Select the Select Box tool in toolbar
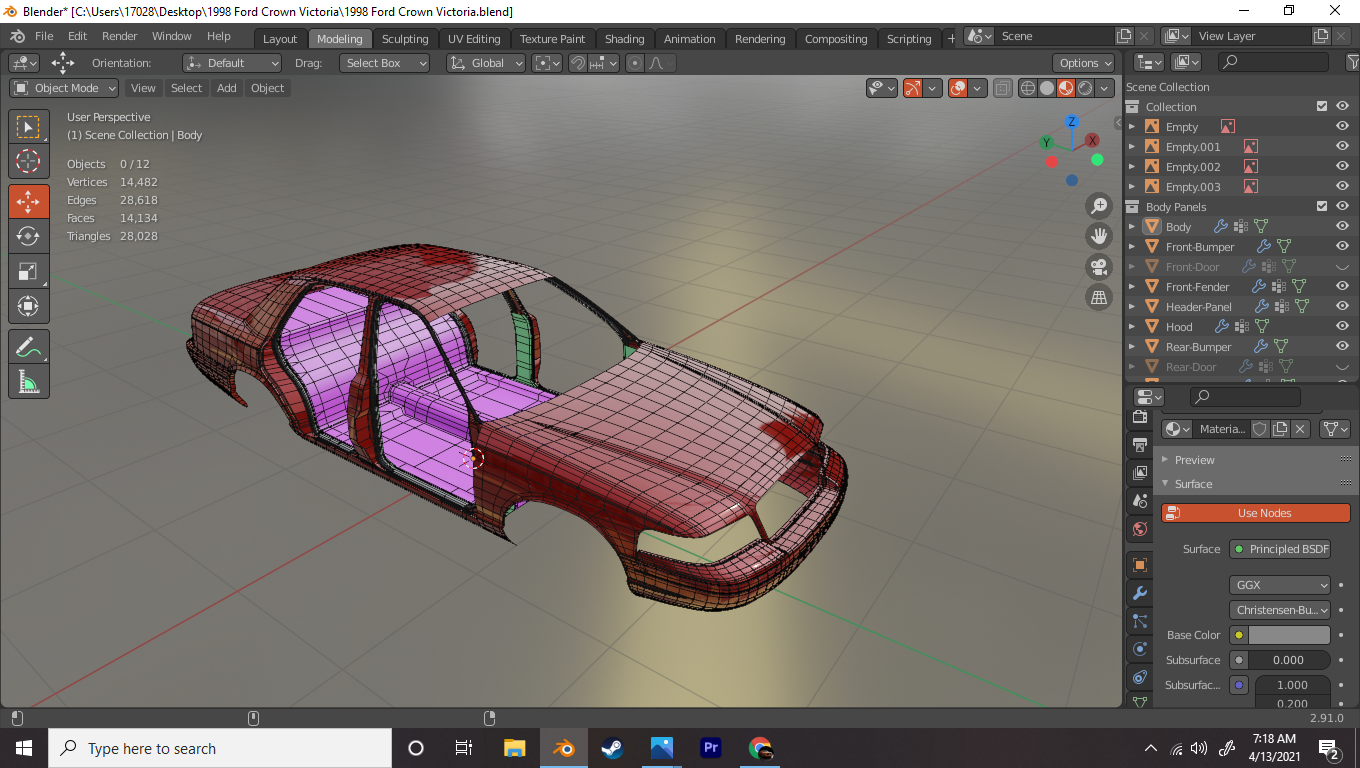This screenshot has height=768, width=1360. click(29, 127)
